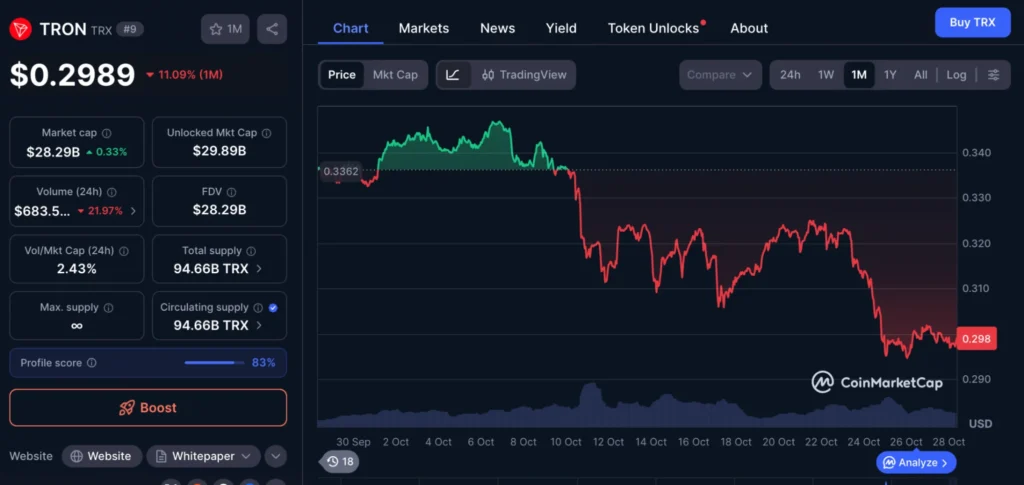Expand more links chevron beside Whitepaper

tap(275, 456)
